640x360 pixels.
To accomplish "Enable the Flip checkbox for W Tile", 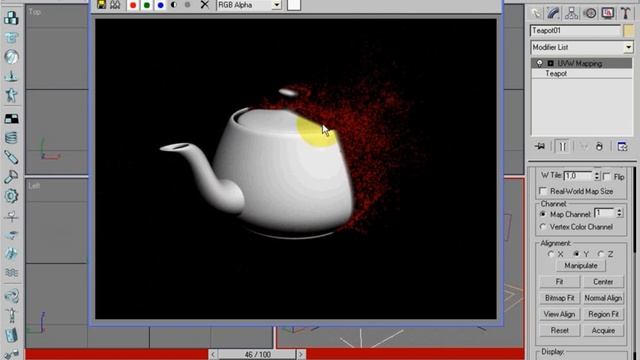I will point(607,176).
